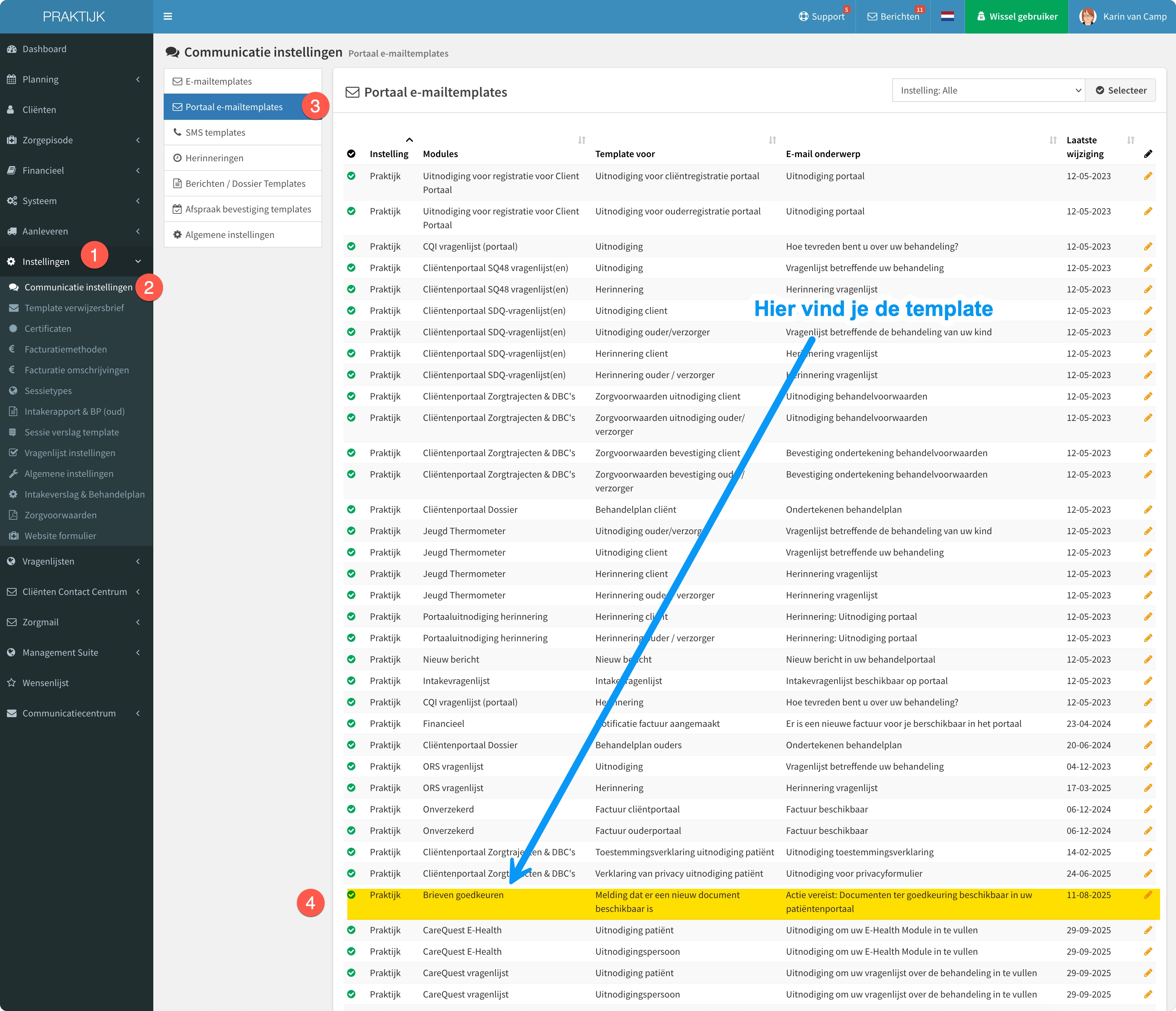Open the Wensenlijst sidebar item

click(x=77, y=683)
